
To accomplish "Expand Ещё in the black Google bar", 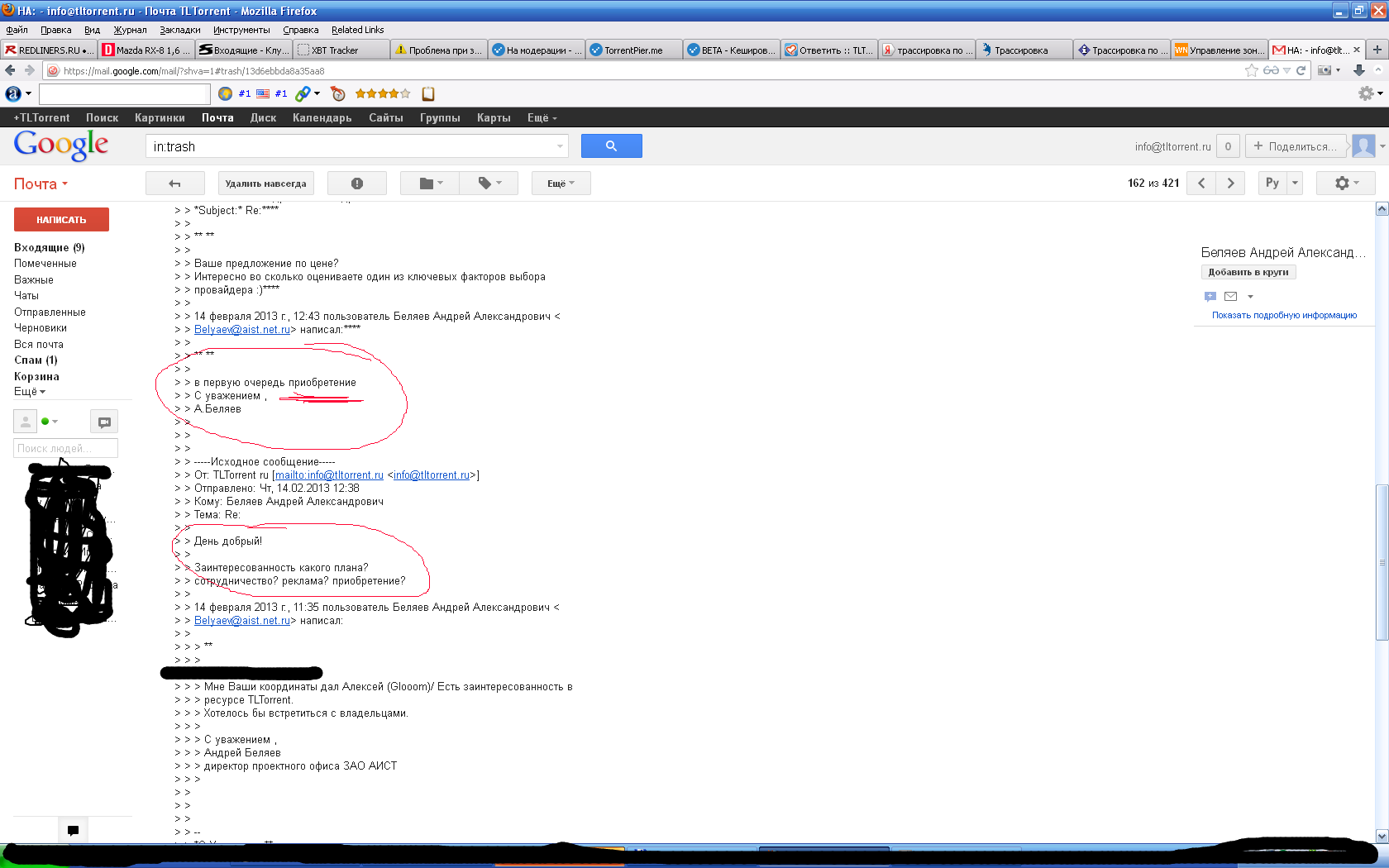I will tap(542, 117).
